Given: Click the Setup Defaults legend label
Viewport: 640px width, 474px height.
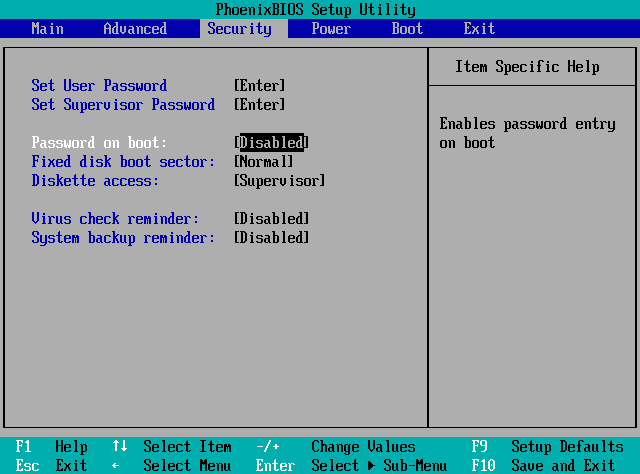Looking at the screenshot, I should click(567, 447).
